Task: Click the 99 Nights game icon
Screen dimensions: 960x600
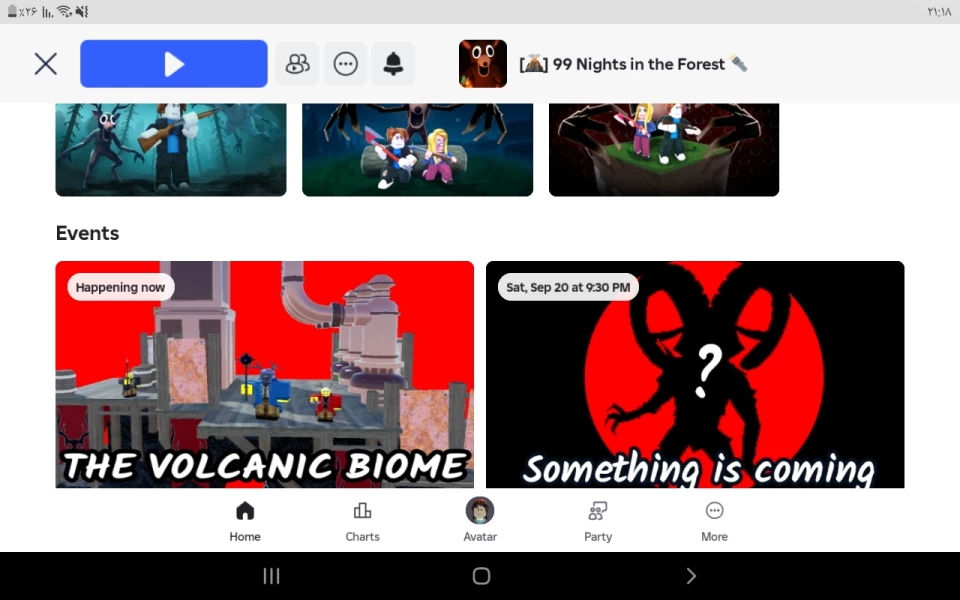Action: coord(483,64)
